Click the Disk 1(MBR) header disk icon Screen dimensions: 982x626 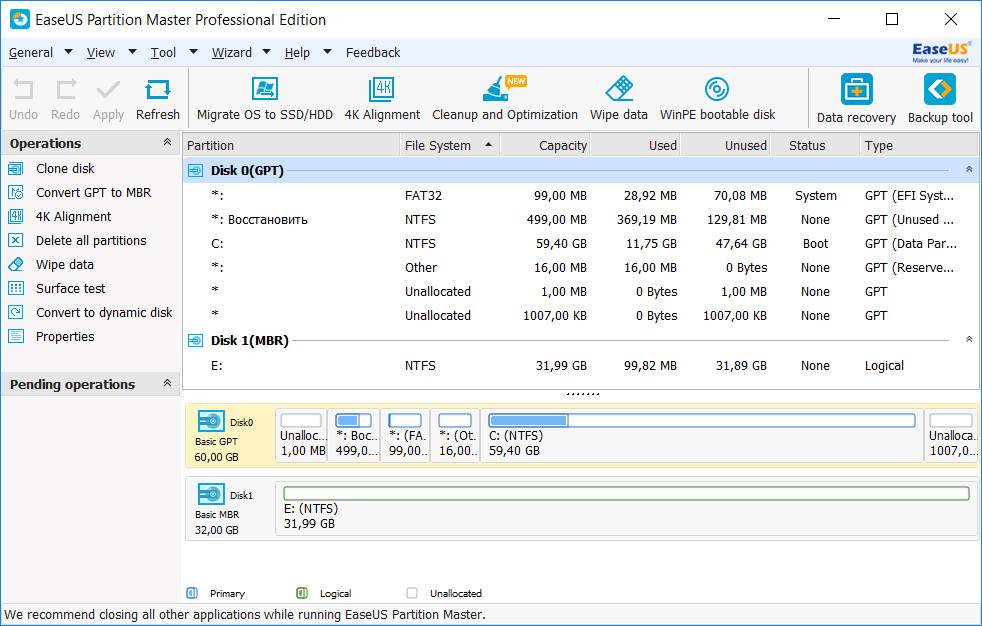(x=195, y=341)
